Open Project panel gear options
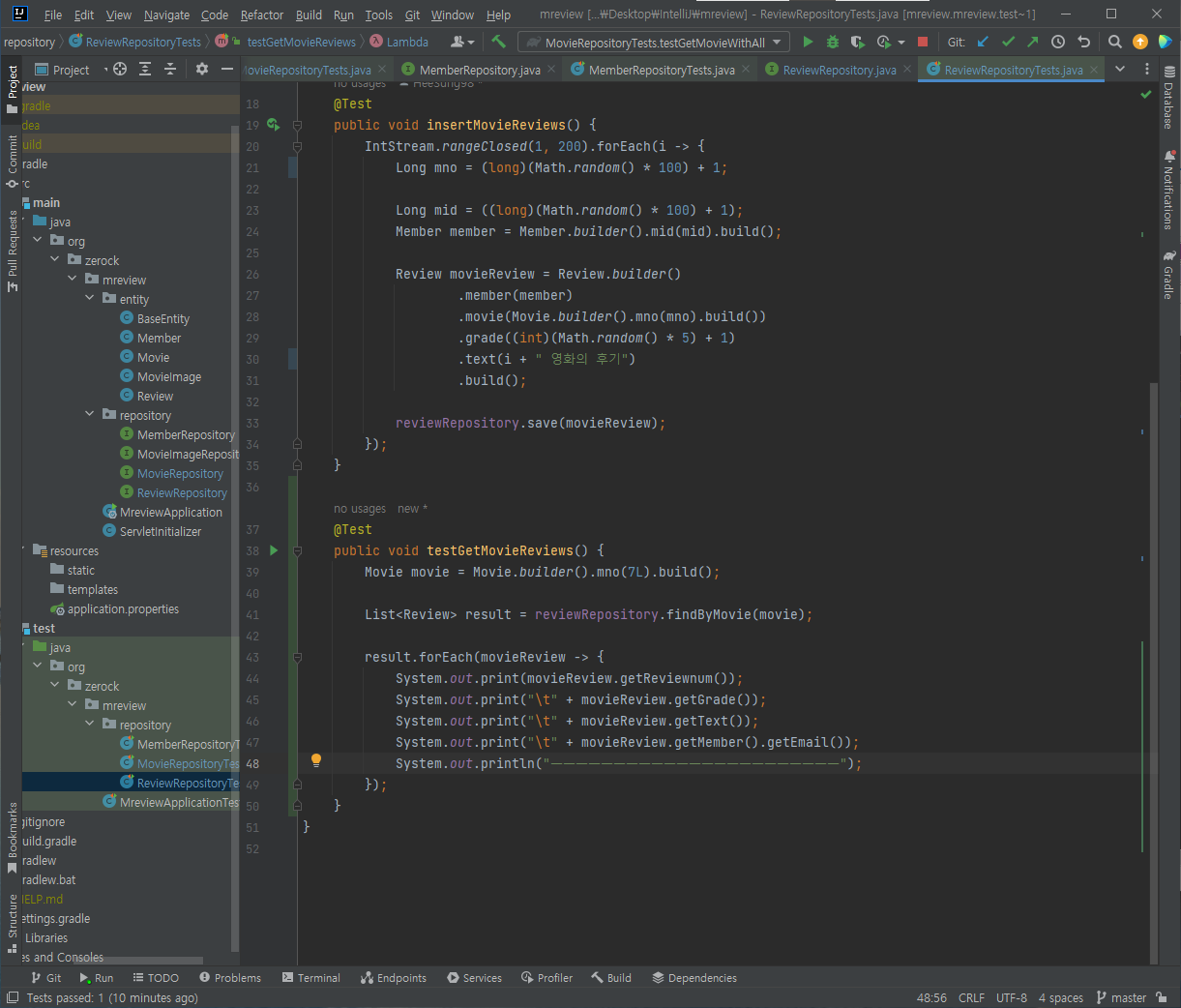The width and height of the screenshot is (1181, 1008). click(202, 69)
